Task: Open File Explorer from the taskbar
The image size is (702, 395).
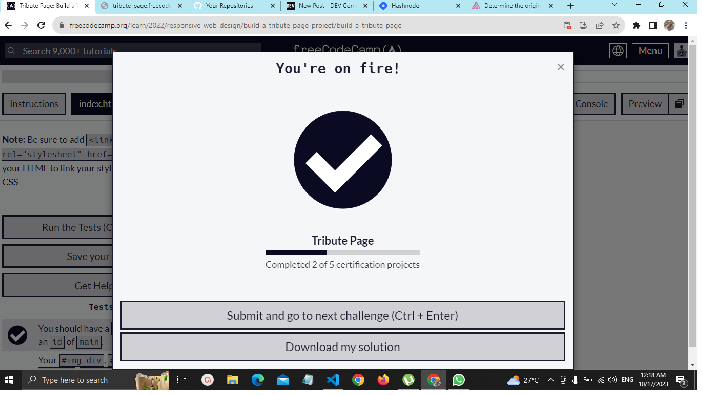Action: coord(232,380)
